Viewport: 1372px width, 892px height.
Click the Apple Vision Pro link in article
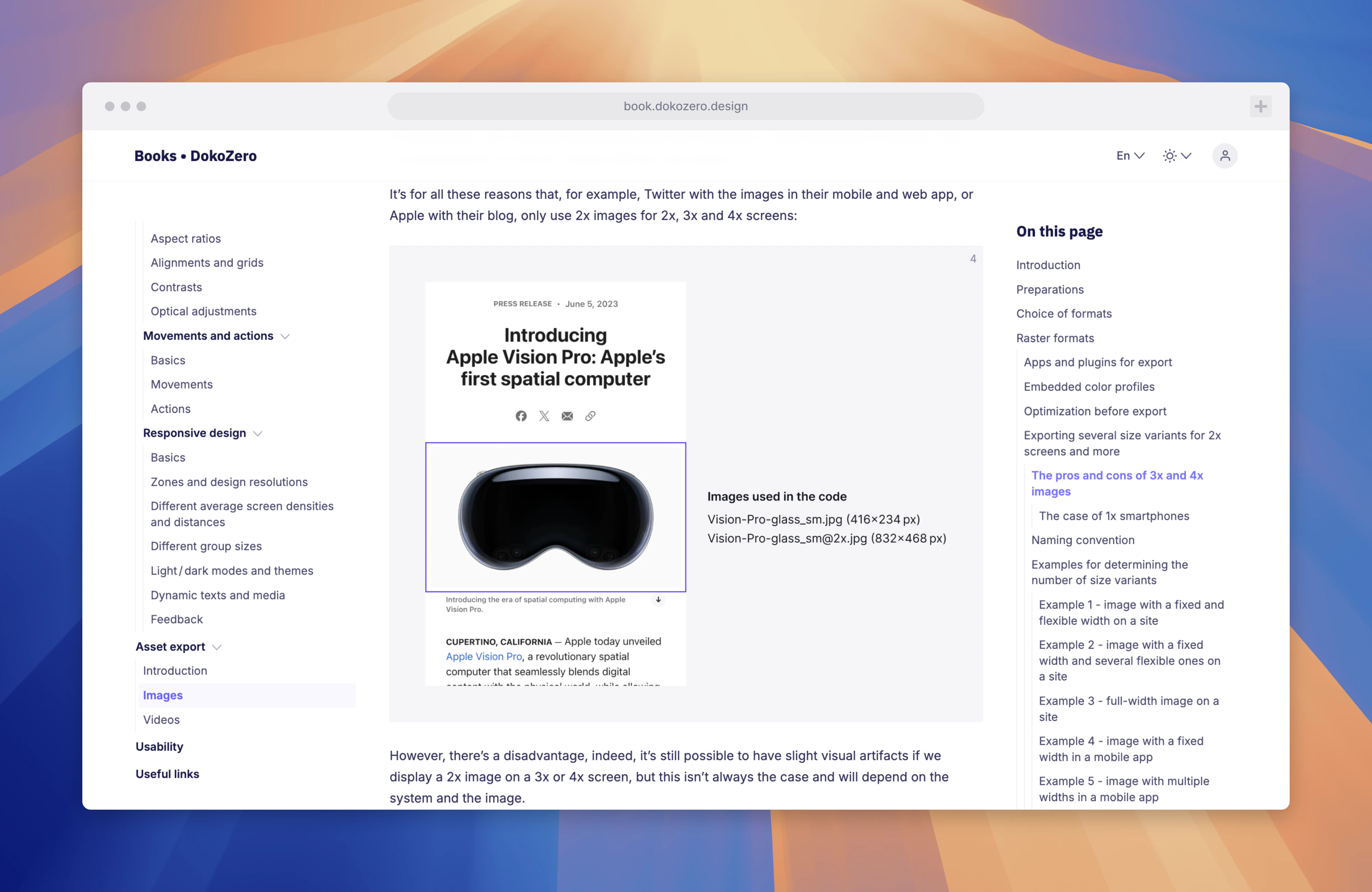pos(484,656)
